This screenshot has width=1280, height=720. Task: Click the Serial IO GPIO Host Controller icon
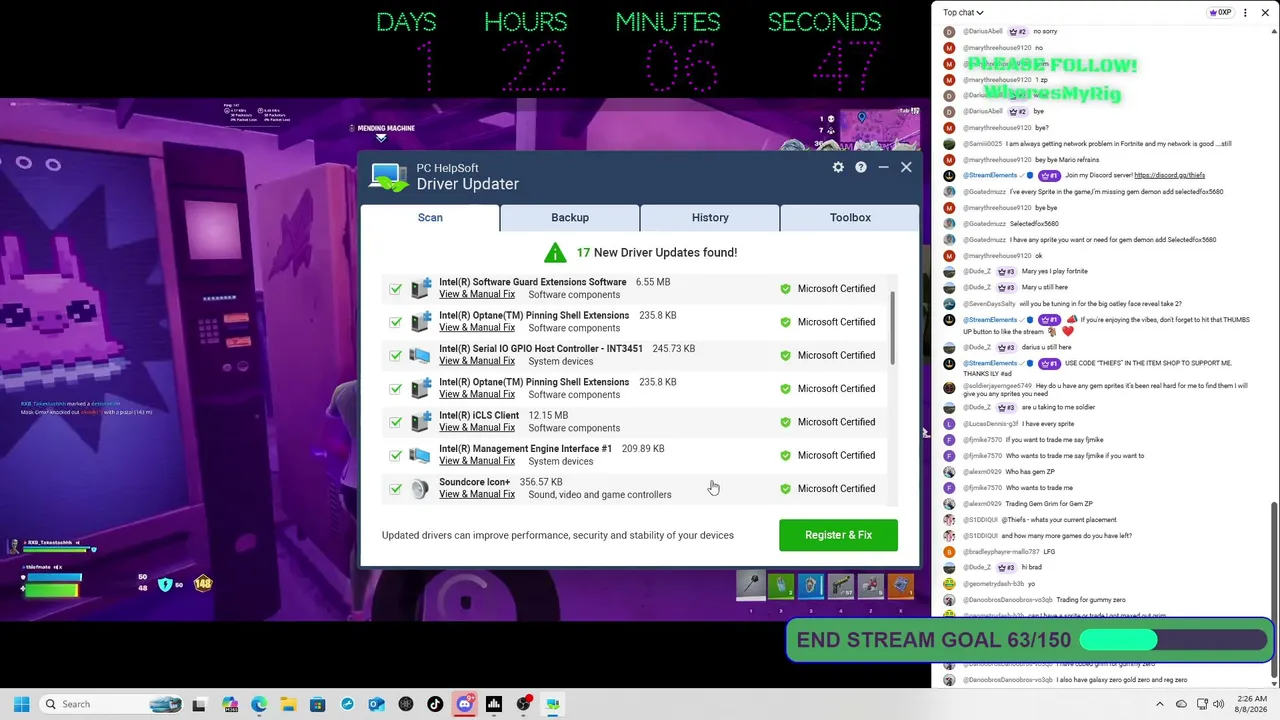tap(421, 355)
